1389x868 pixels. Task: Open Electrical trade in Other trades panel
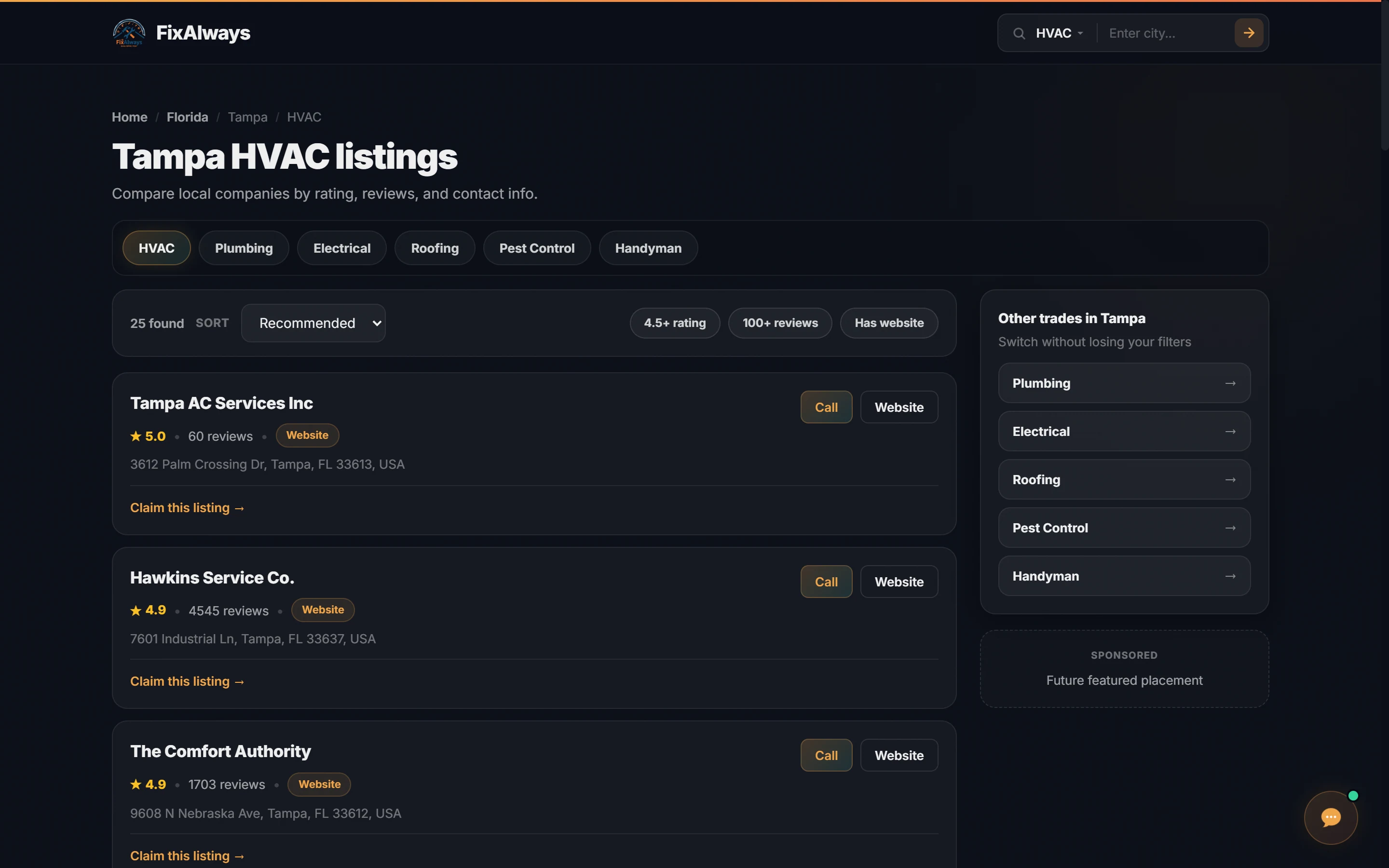click(1124, 431)
